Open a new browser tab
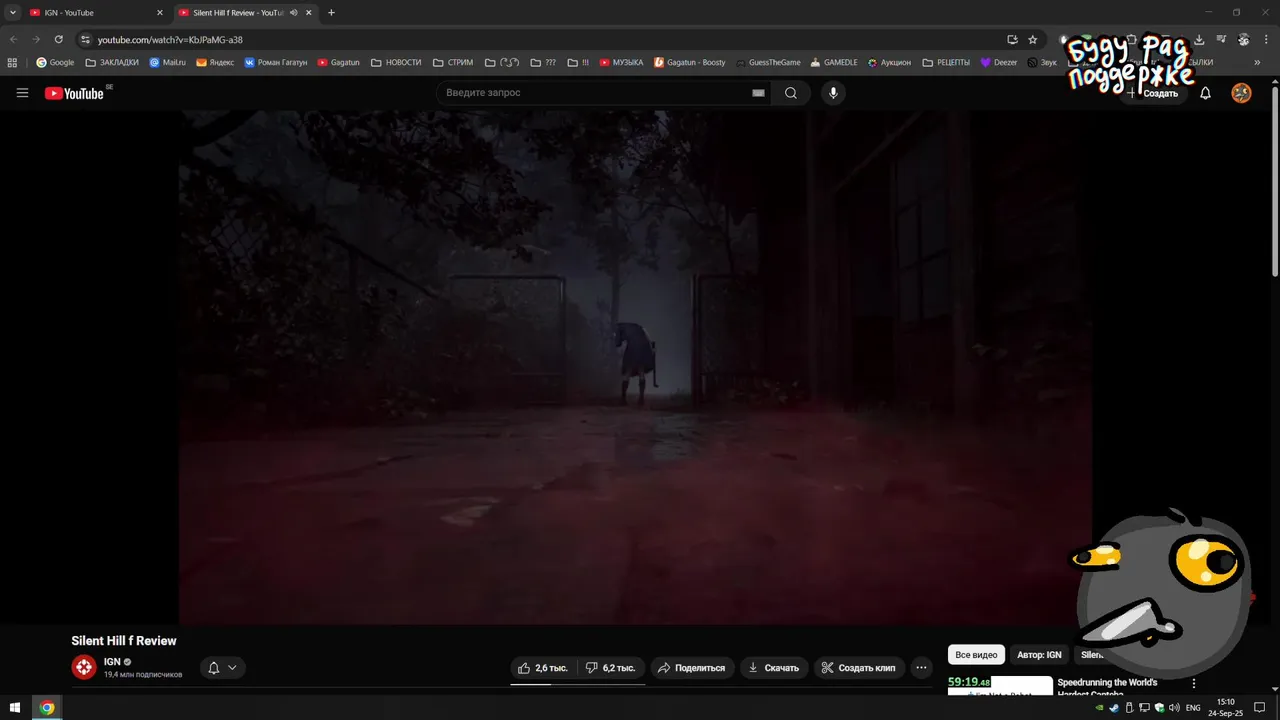Viewport: 1280px width, 720px height. click(x=331, y=13)
